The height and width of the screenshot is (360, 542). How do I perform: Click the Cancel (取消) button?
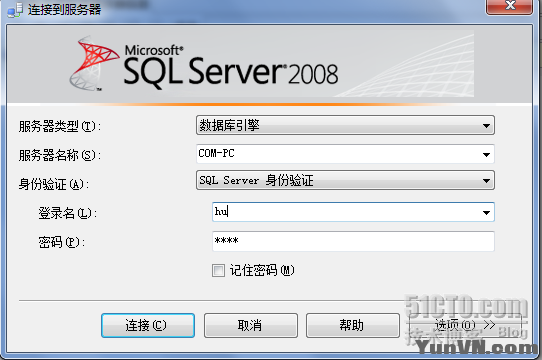(x=251, y=325)
